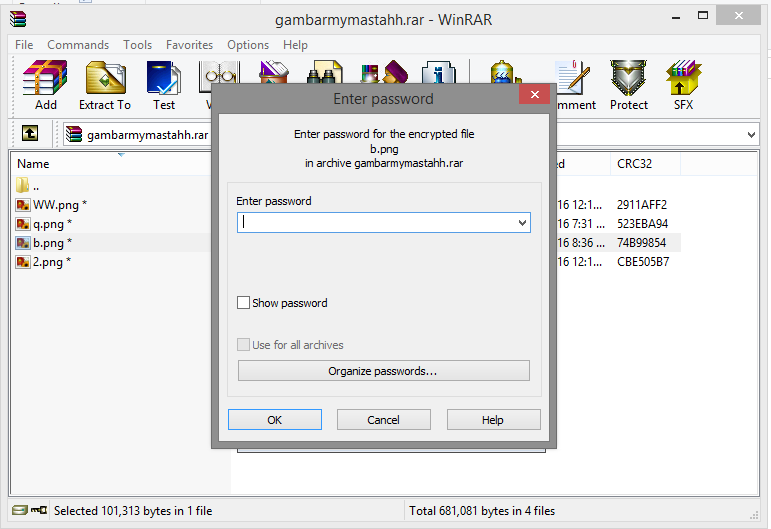Sort files by CRC32 column header

[634, 164]
